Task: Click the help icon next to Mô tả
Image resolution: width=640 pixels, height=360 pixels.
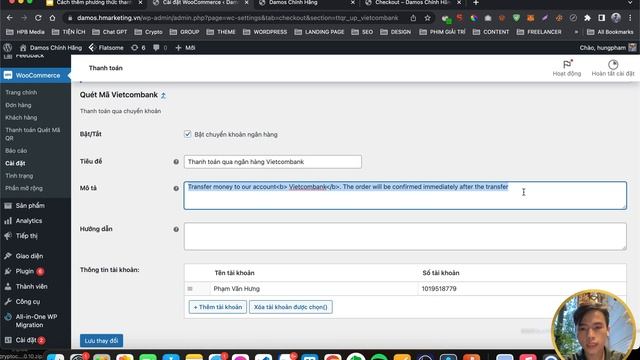Action: click(x=176, y=188)
